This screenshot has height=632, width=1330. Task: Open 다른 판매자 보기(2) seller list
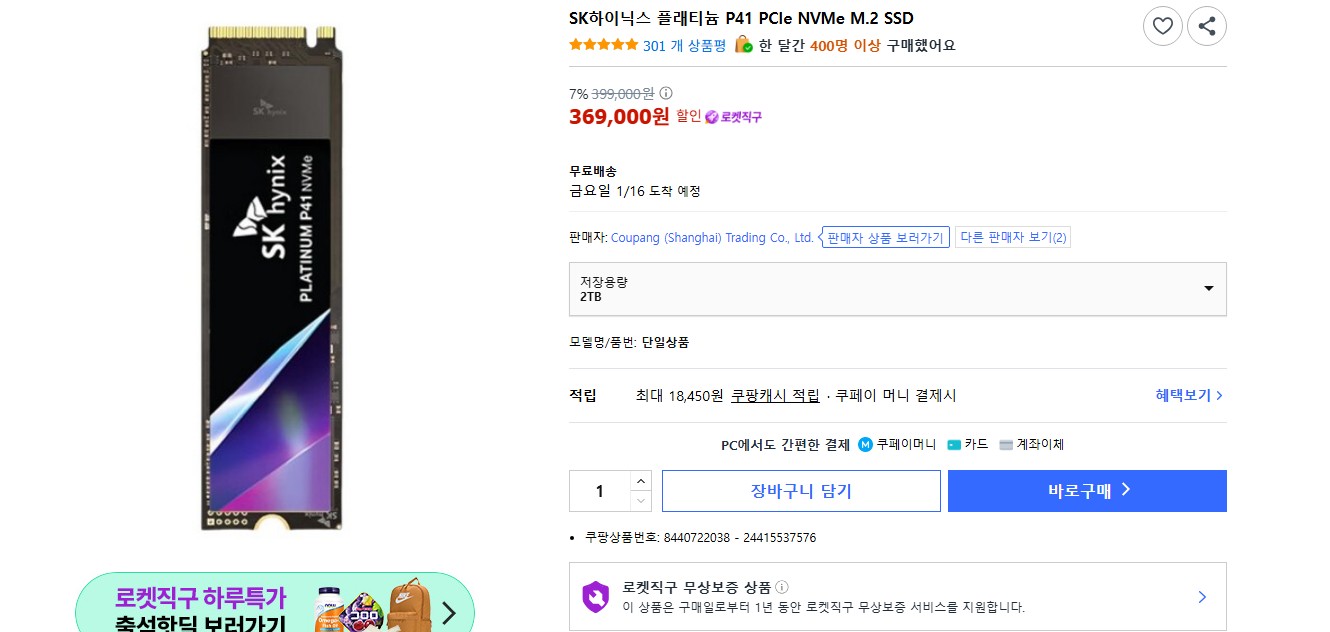[1012, 237]
